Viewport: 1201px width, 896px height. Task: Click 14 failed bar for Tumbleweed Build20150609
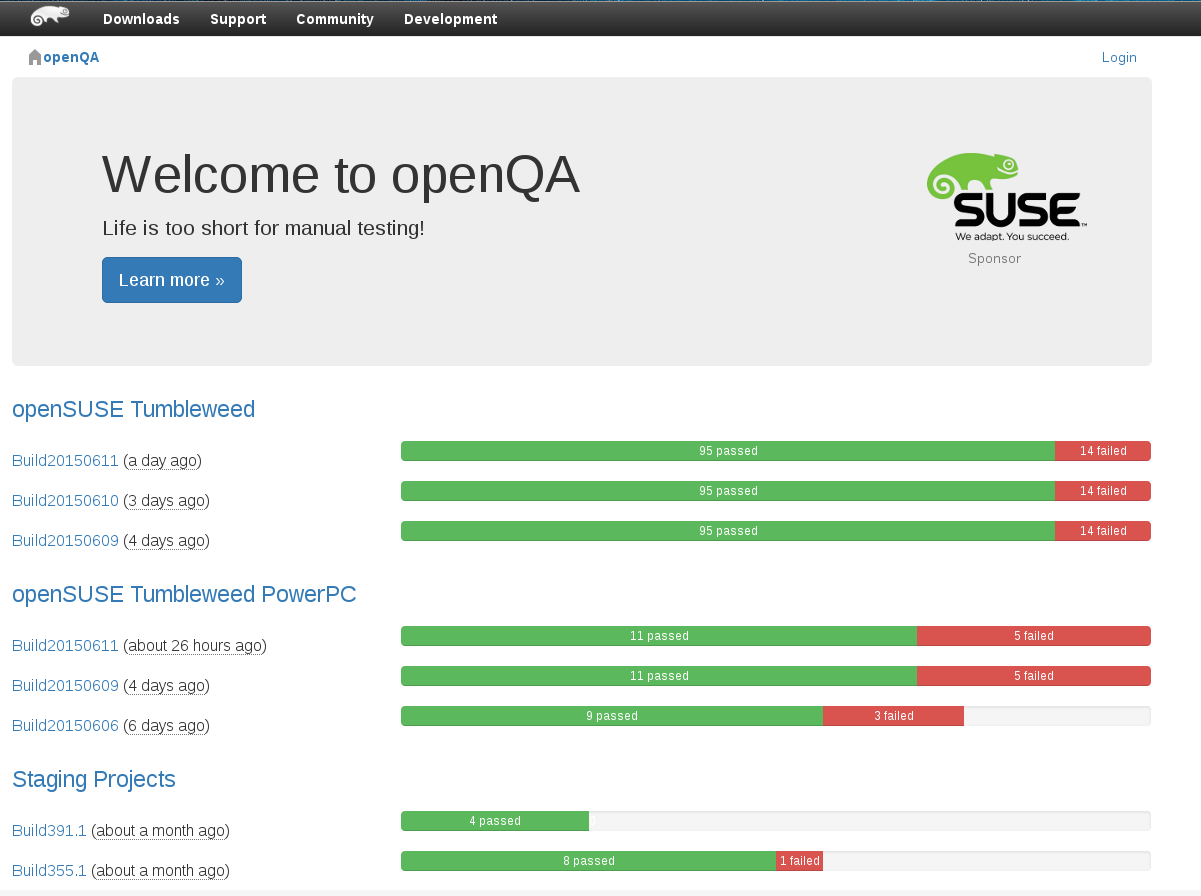pos(1103,531)
